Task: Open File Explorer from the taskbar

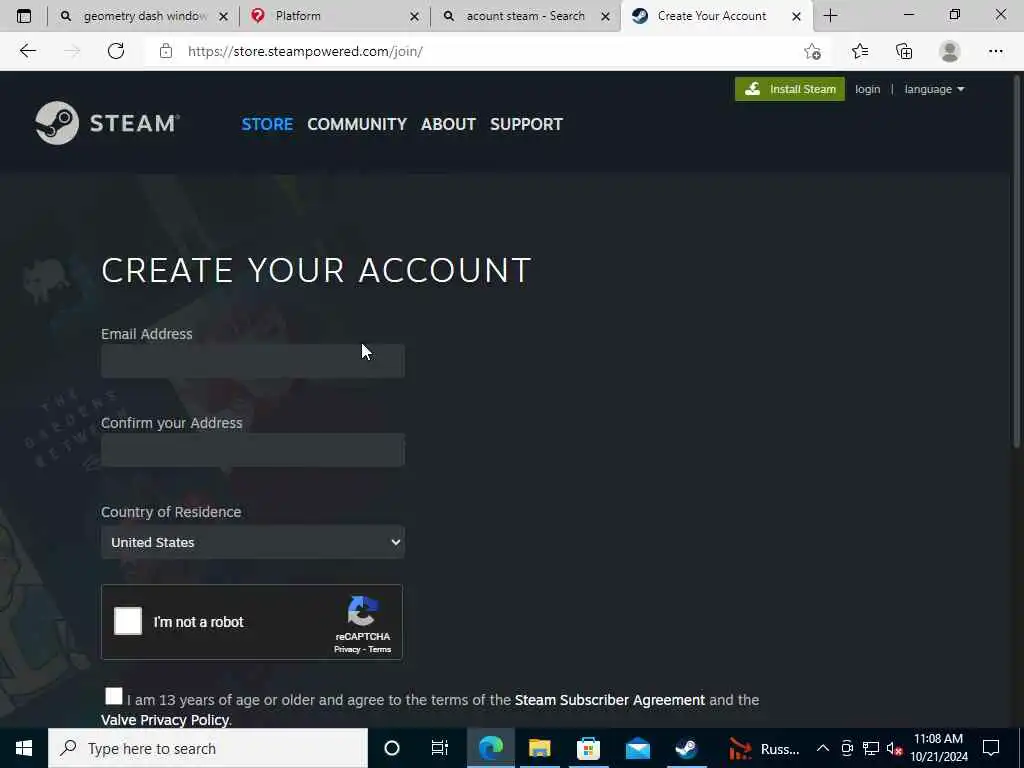Action: pyautogui.click(x=539, y=748)
